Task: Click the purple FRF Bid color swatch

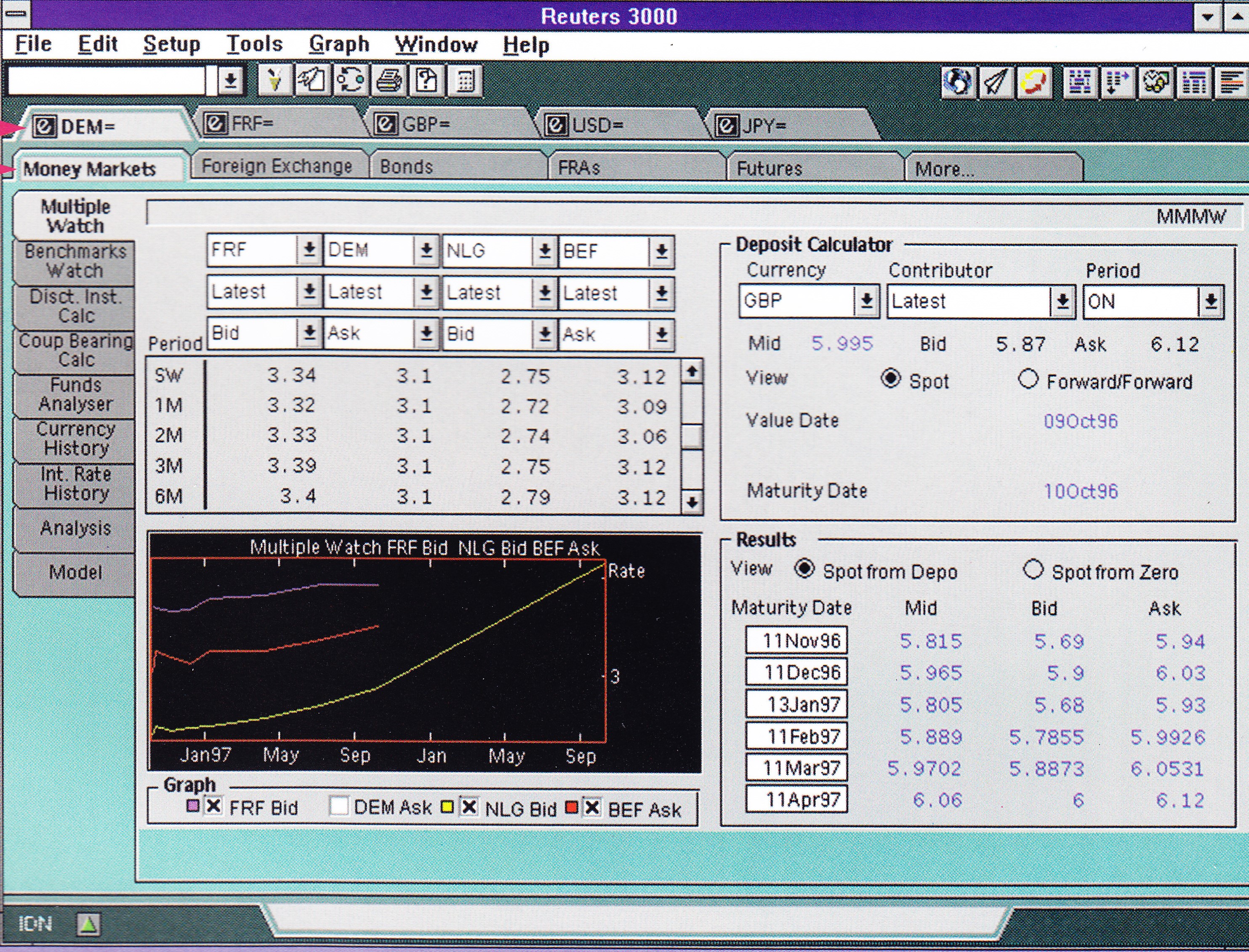Action: (x=192, y=805)
